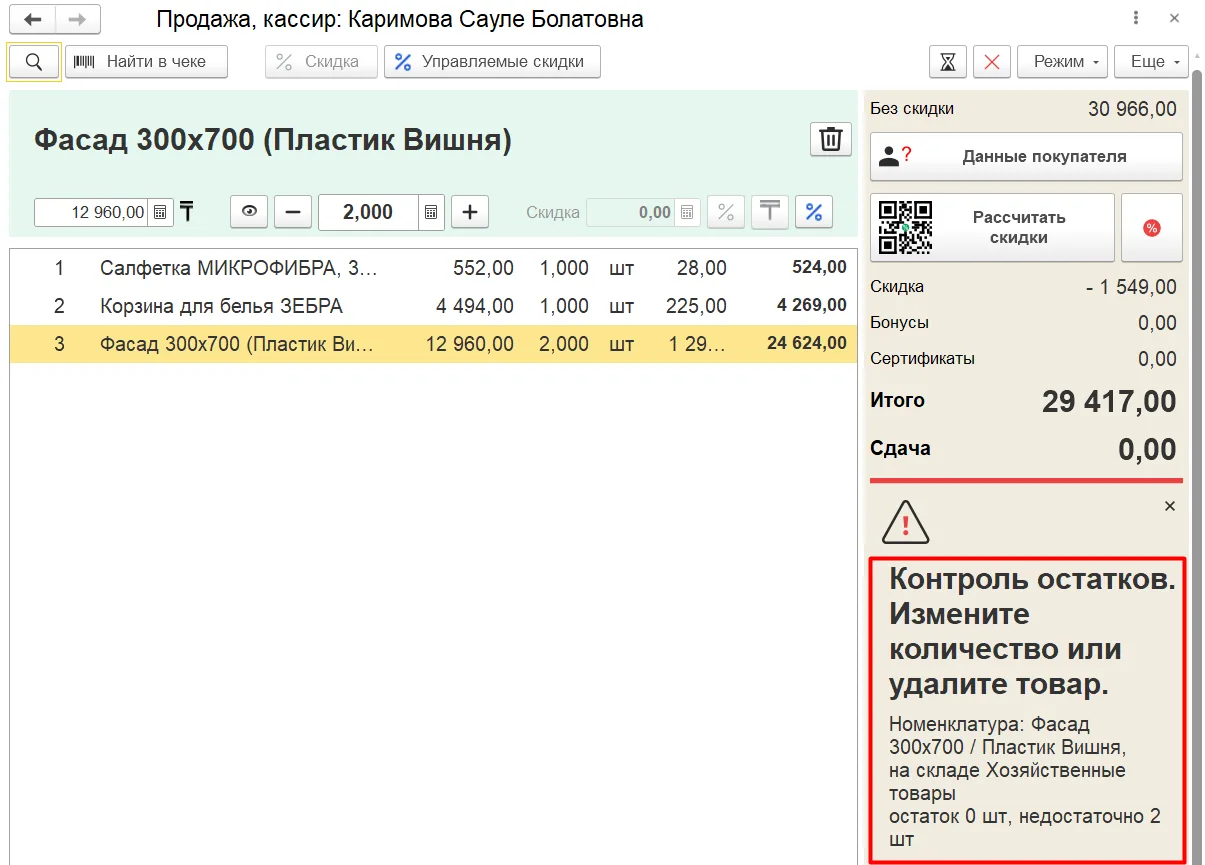Click blue percent icon in item panel

click(814, 212)
